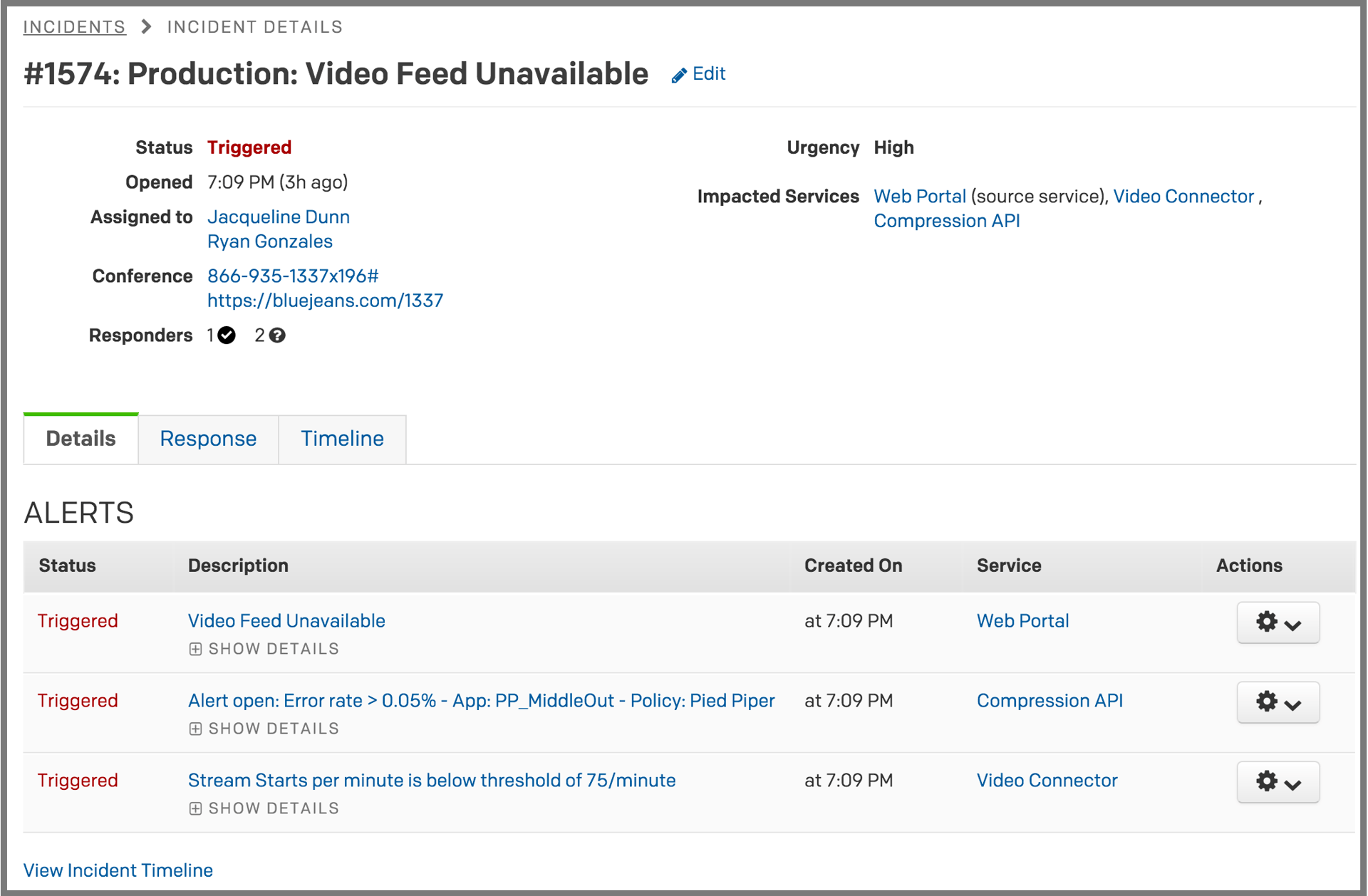Viewport: 1368px width, 896px height.
Task: Open assignee Ryan Gonzales's profile
Action: tap(269, 241)
